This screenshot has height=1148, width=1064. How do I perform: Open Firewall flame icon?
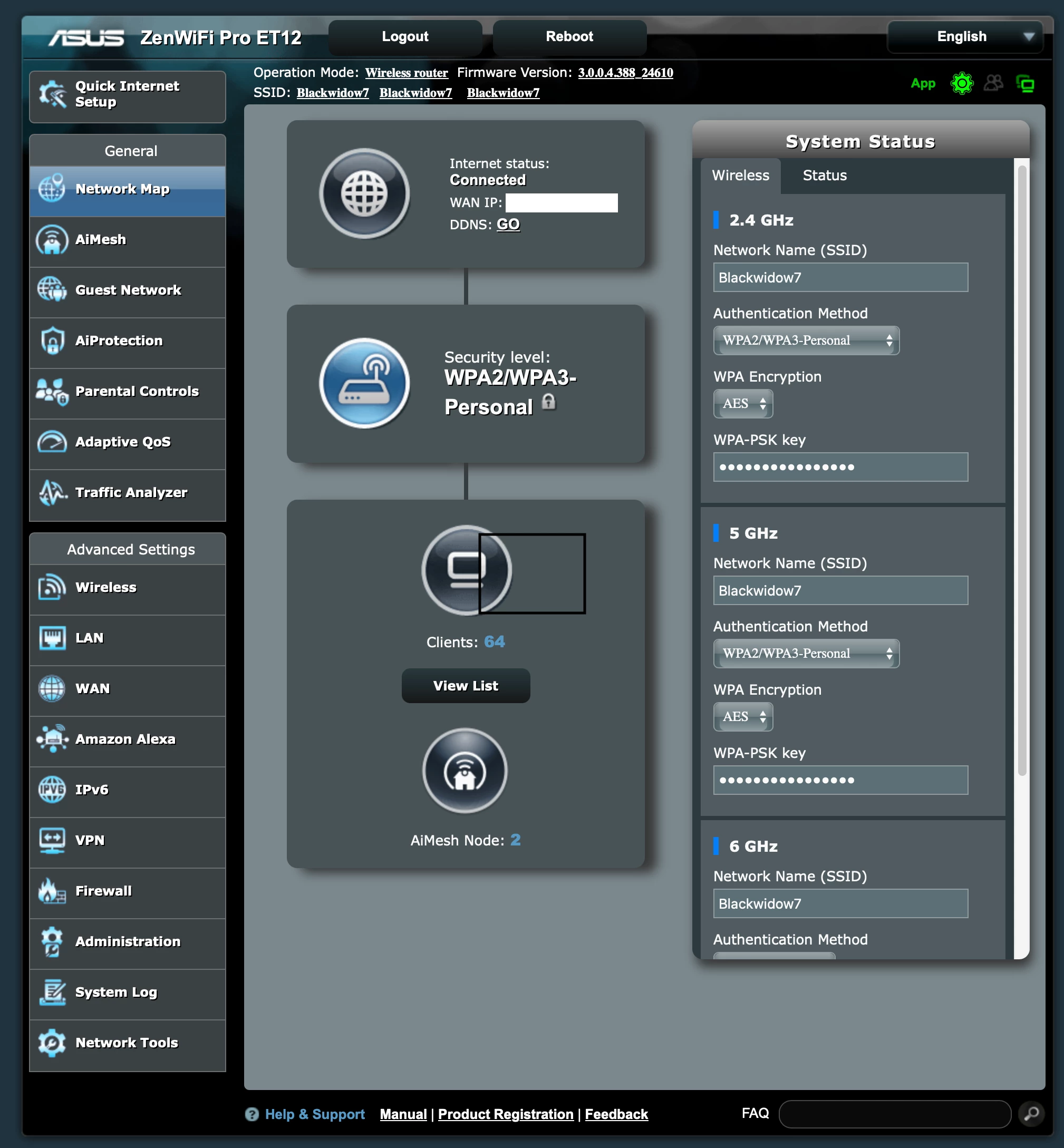coord(52,891)
